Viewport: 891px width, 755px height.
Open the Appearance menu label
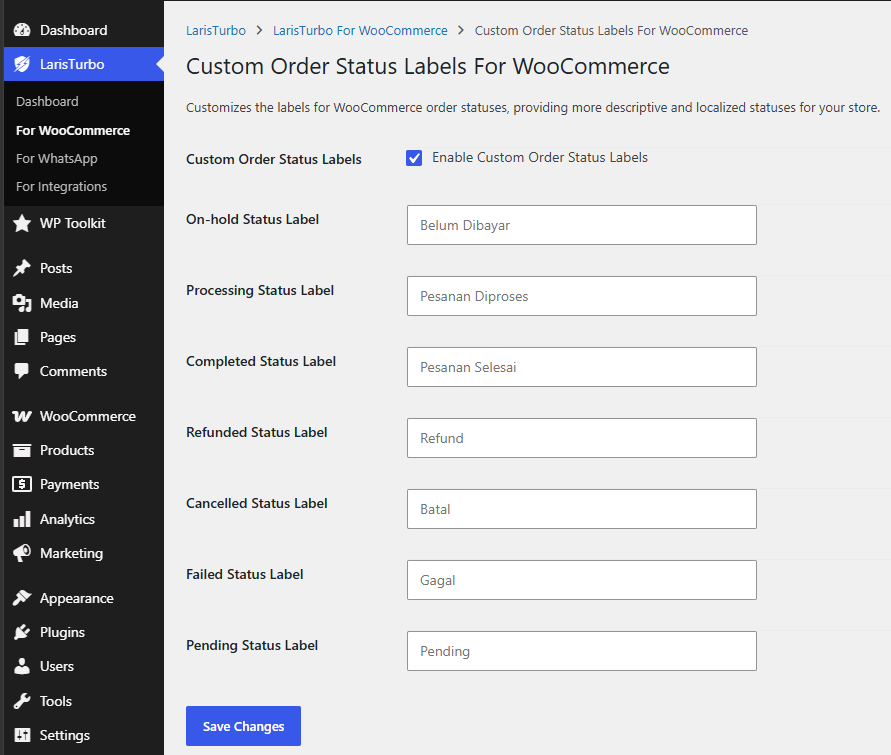[x=77, y=598]
